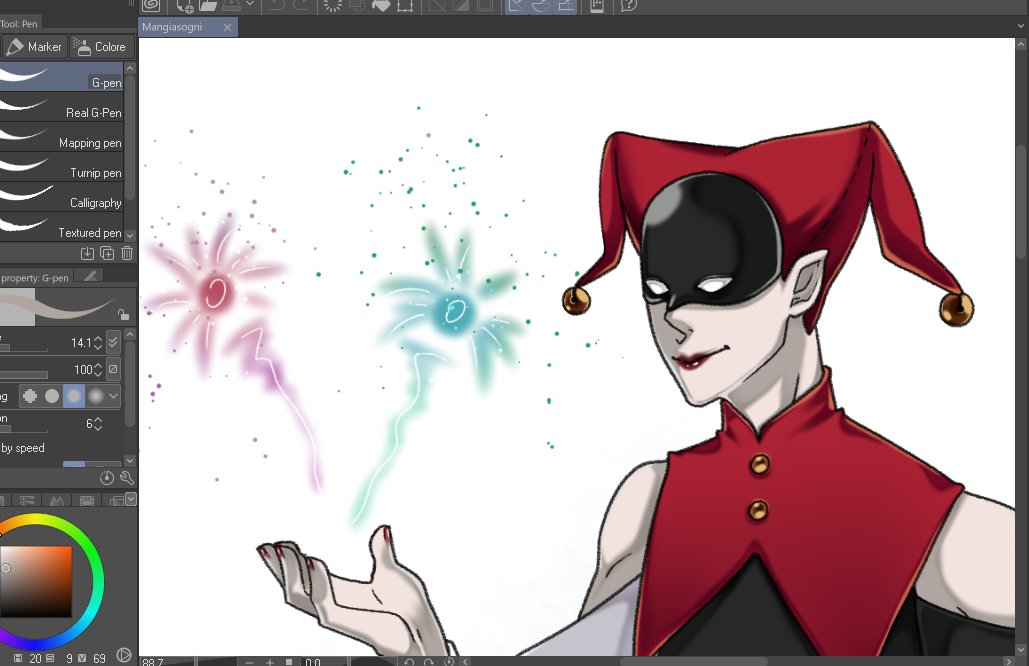Viewport: 1029px width, 666px height.
Task: Zoom in canvas with plus button
Action: point(270,661)
